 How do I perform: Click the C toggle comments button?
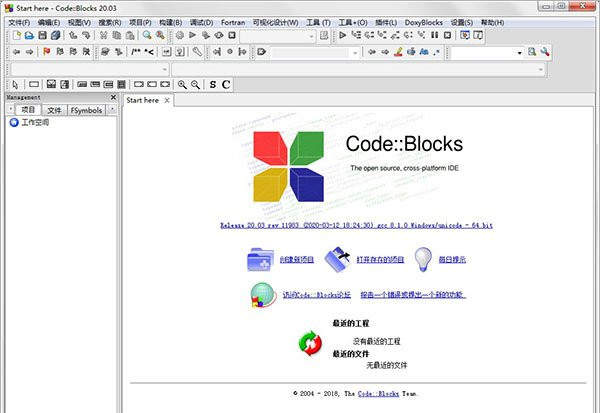226,85
